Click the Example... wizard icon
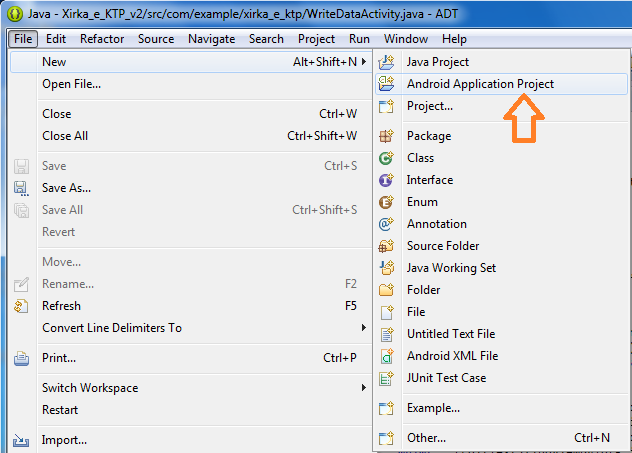This screenshot has width=632, height=453. click(x=386, y=408)
